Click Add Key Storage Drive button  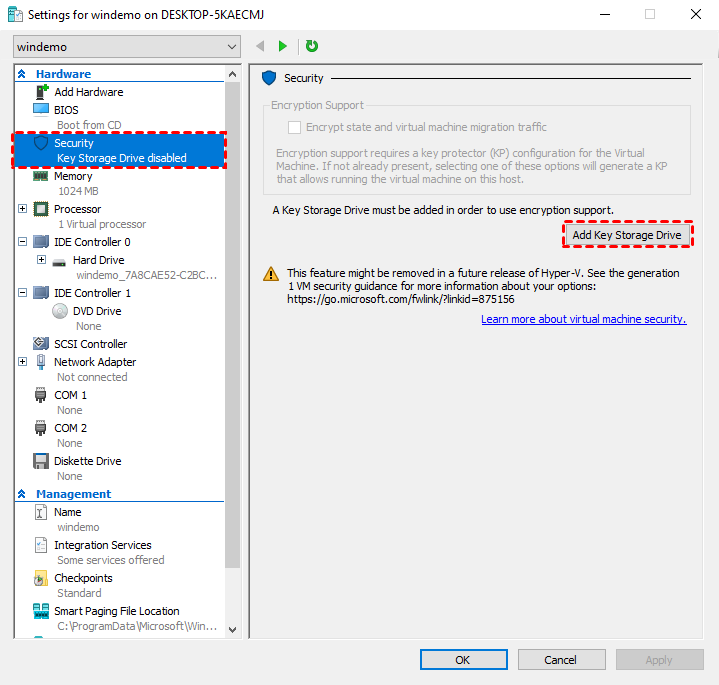(627, 235)
